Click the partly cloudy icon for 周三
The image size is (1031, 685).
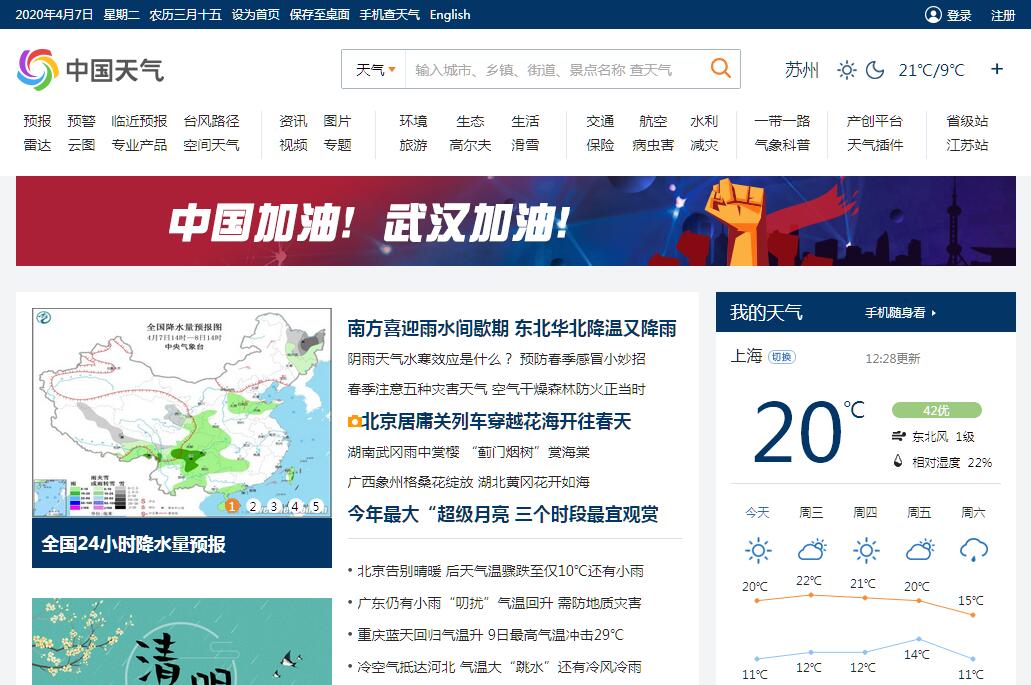[x=811, y=549]
